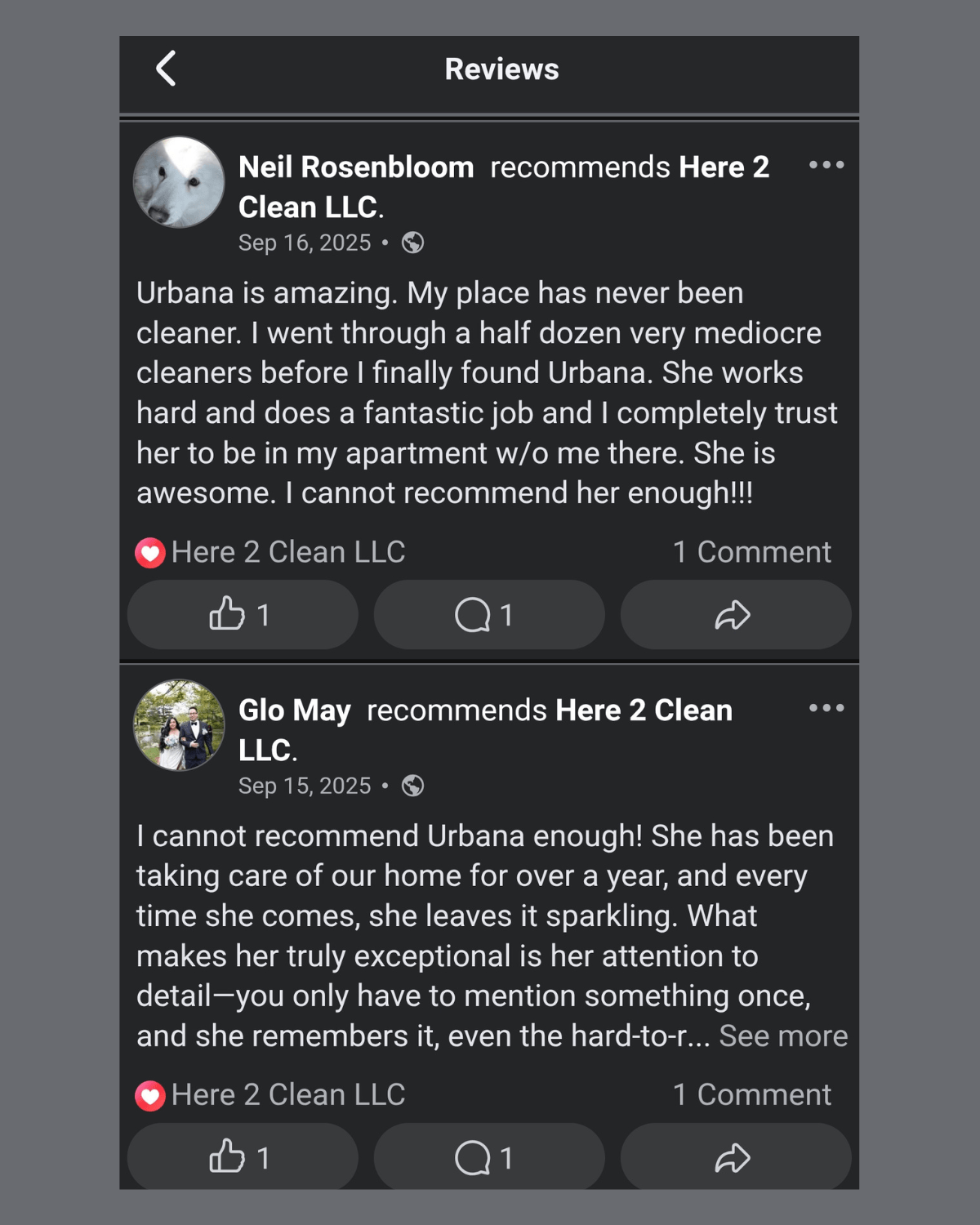Open Glo May's profile picture

pyautogui.click(x=179, y=725)
